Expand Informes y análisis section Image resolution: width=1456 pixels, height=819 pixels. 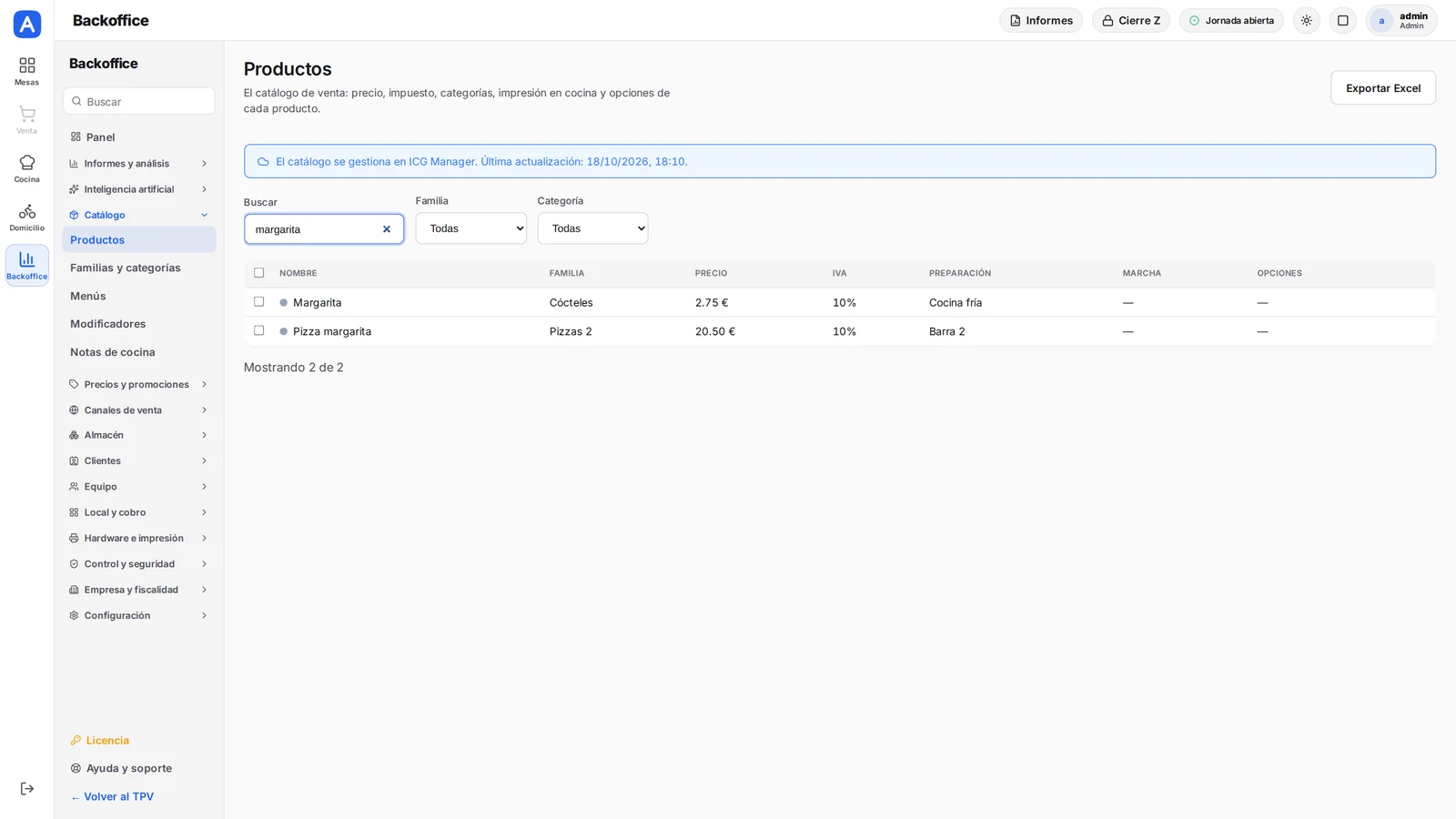[x=138, y=164]
